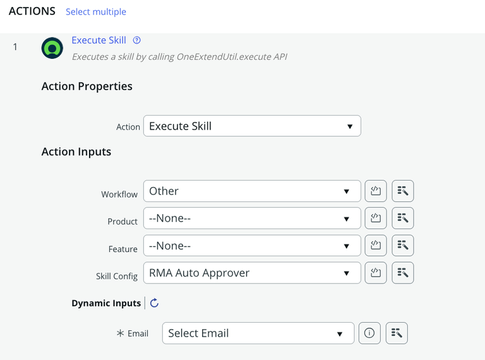Viewport: 485px width, 360px height.
Task: Click the Product field label
Action: point(122,222)
